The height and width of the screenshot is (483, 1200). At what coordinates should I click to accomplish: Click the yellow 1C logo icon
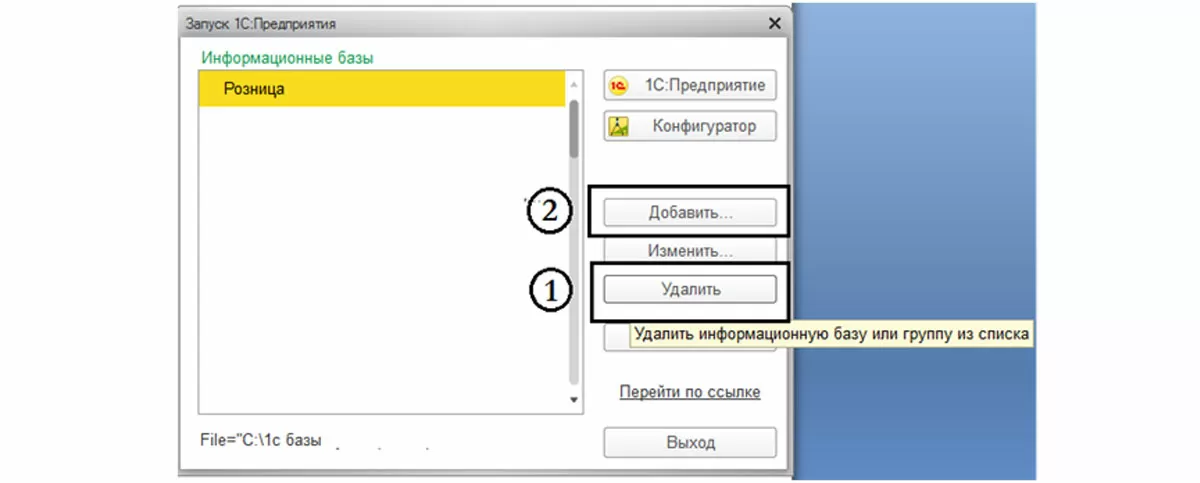click(619, 86)
